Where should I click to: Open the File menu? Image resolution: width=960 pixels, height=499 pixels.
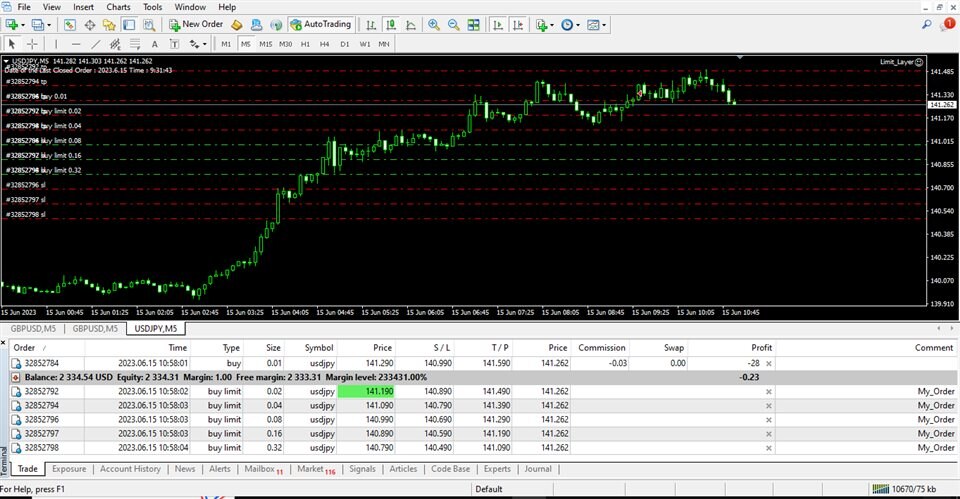(24, 7)
